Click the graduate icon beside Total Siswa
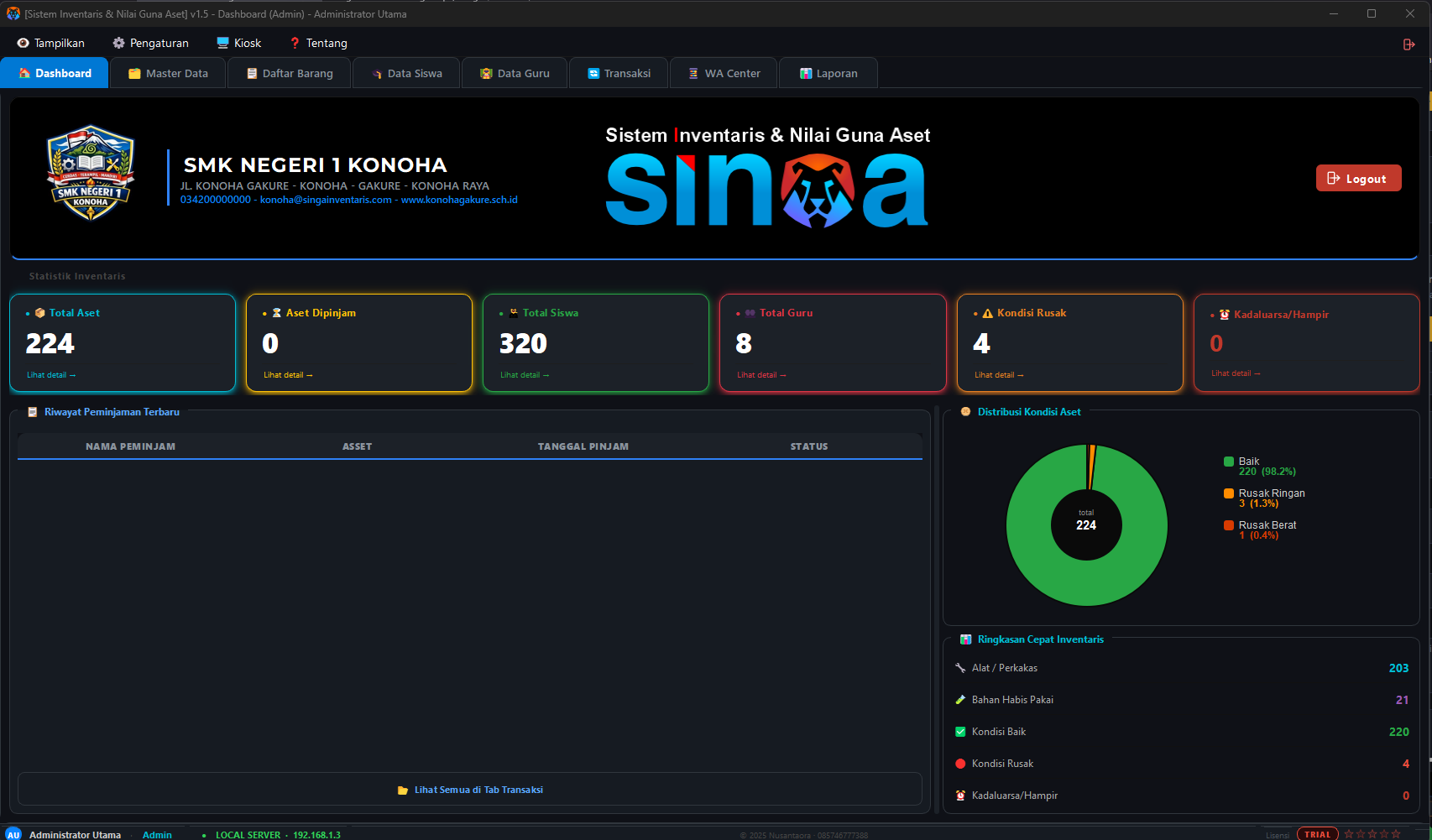 coord(513,313)
